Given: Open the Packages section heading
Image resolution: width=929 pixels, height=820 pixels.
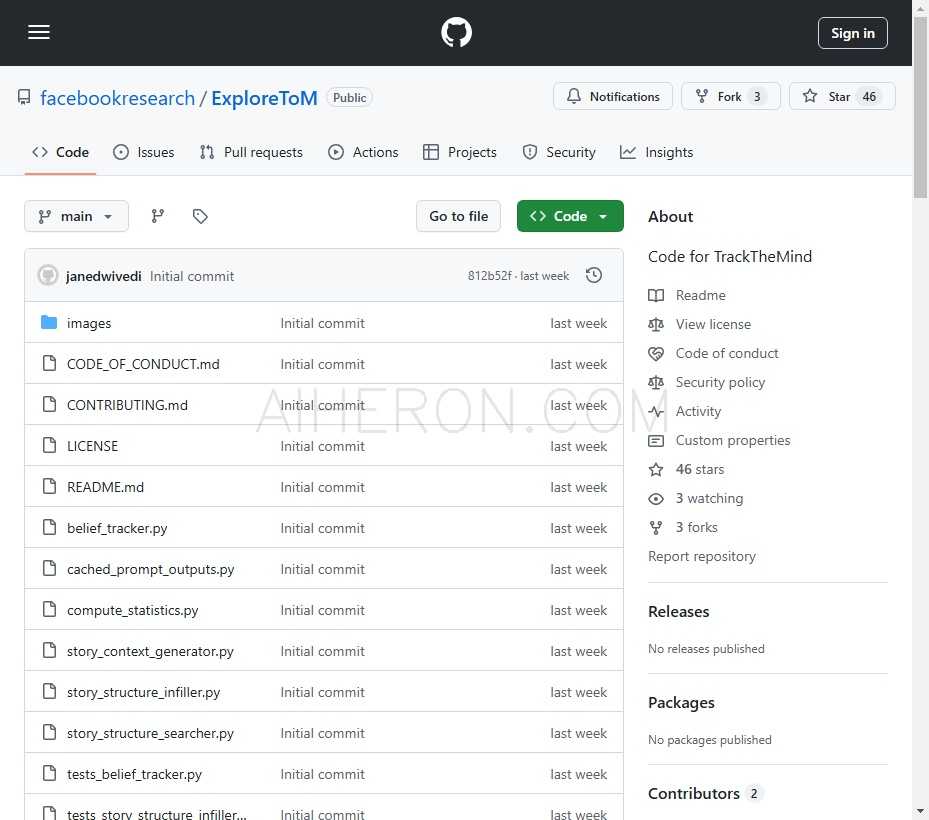Looking at the screenshot, I should 681,703.
